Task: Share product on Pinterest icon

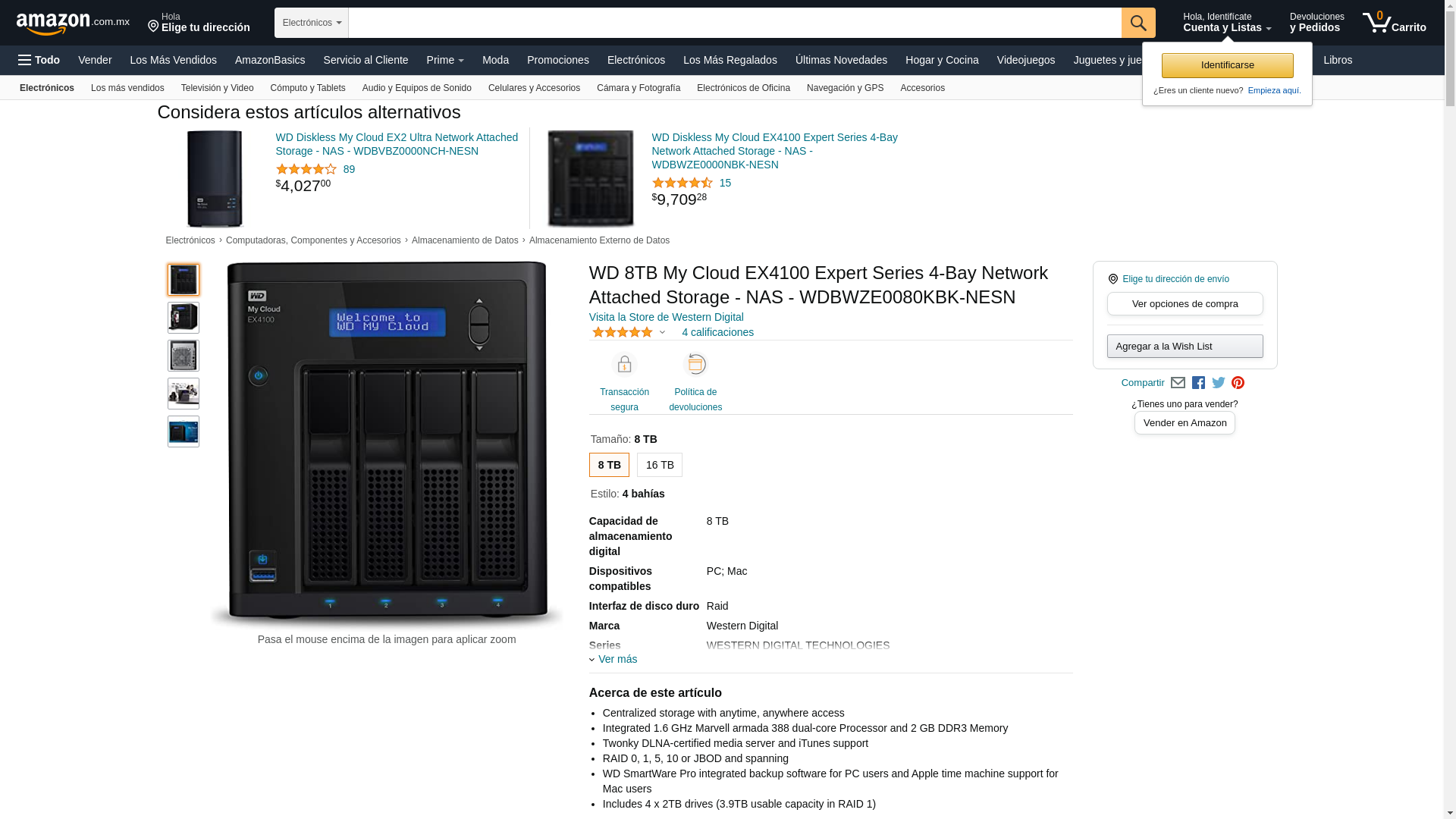Action: click(x=1238, y=383)
